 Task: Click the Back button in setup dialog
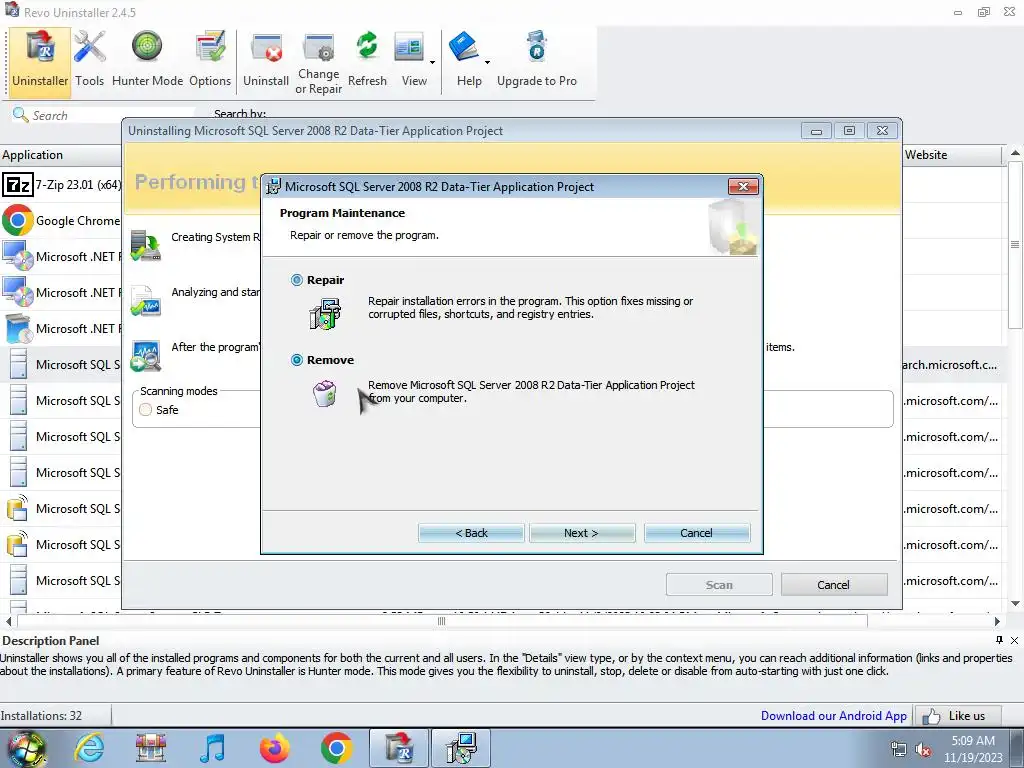pos(471,533)
